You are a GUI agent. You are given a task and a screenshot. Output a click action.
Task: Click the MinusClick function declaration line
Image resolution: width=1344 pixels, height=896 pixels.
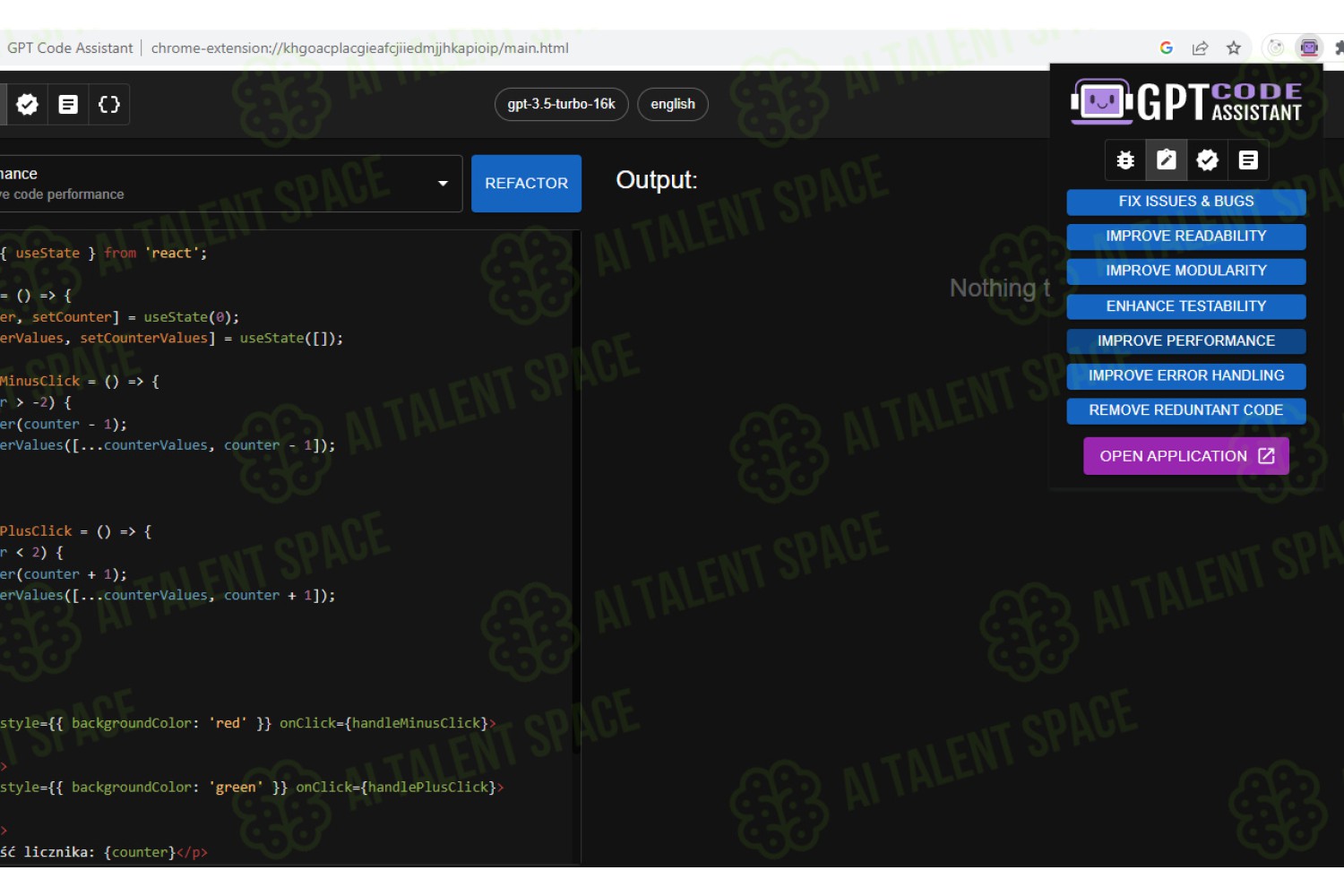click(81, 382)
